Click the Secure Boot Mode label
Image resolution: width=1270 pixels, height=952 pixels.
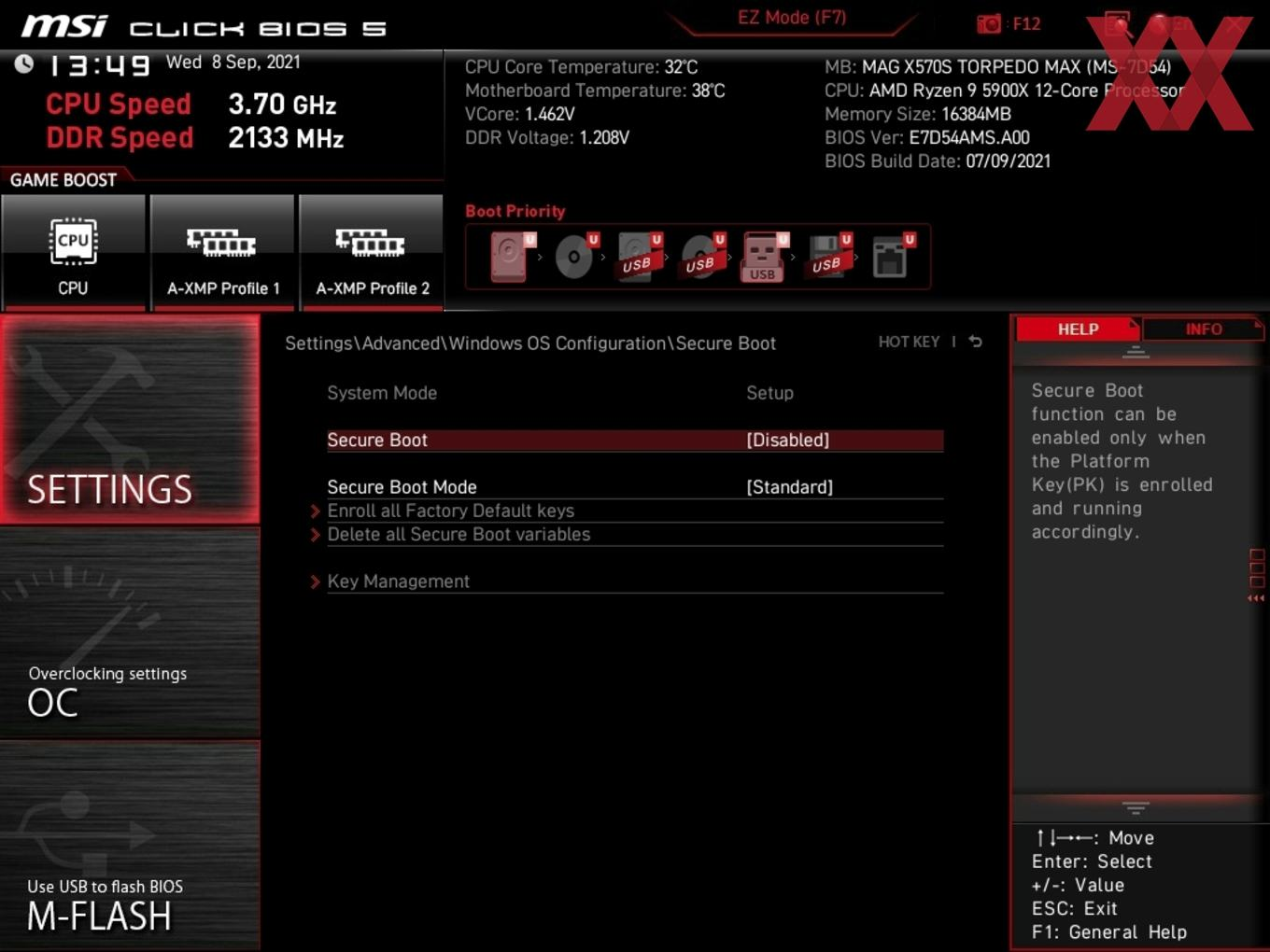pos(402,487)
